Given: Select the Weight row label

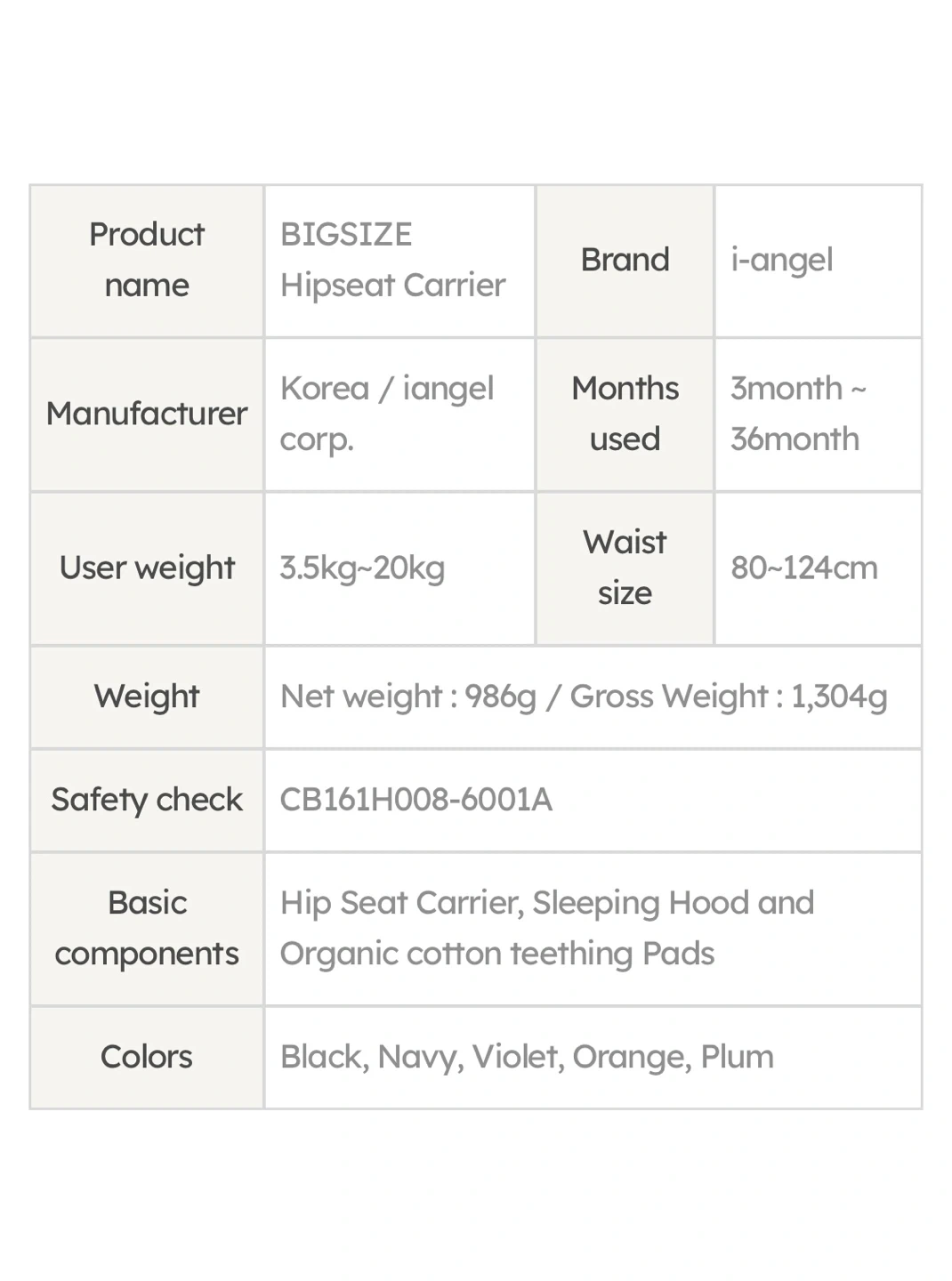Looking at the screenshot, I should [x=147, y=697].
